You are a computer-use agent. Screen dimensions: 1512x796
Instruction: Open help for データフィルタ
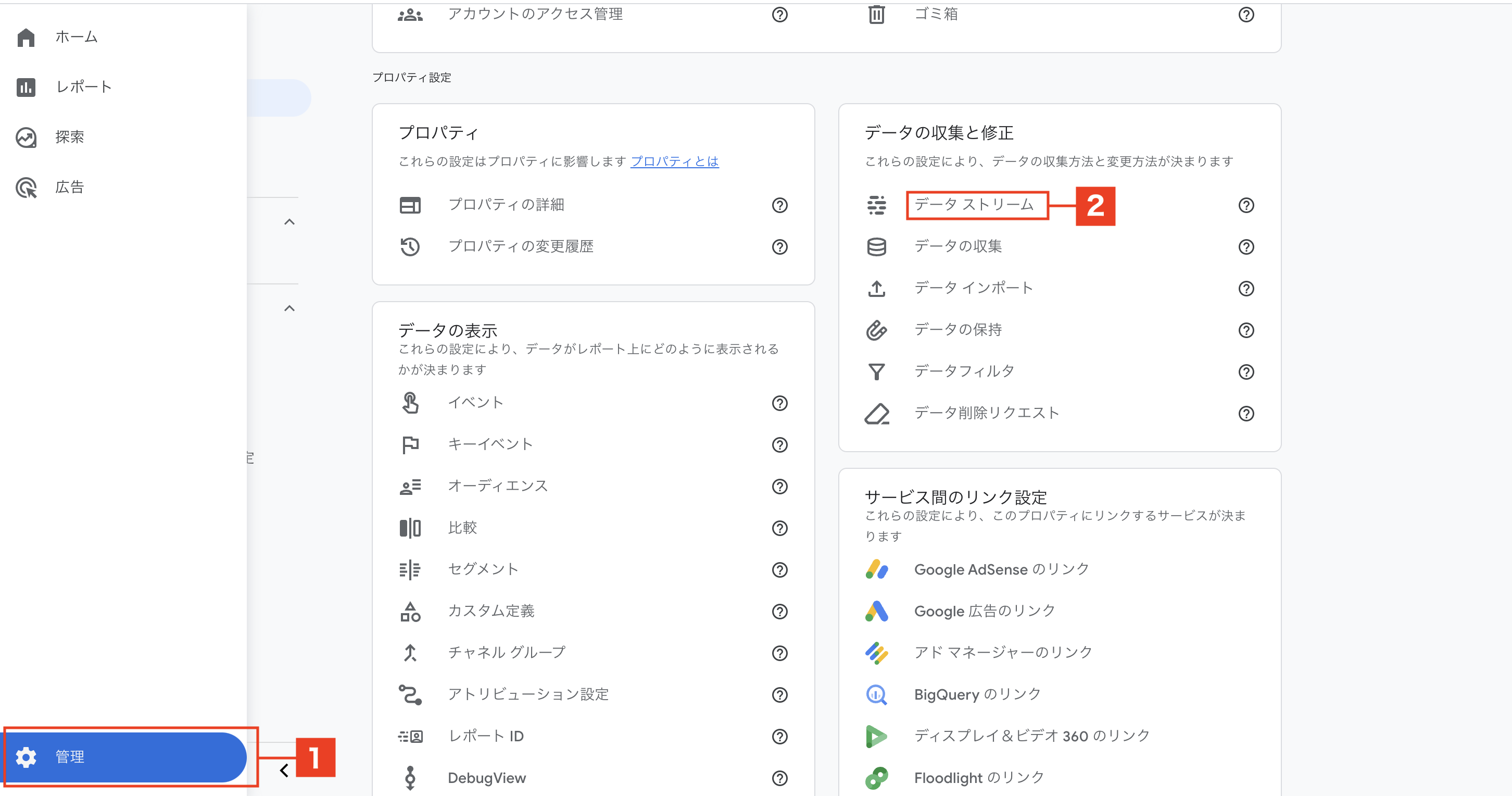(x=1245, y=372)
